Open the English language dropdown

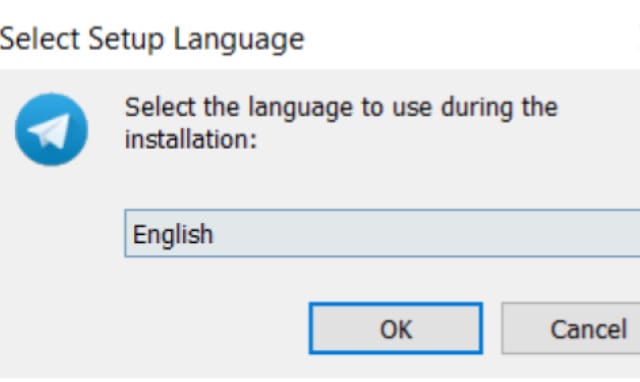pyautogui.click(x=382, y=233)
